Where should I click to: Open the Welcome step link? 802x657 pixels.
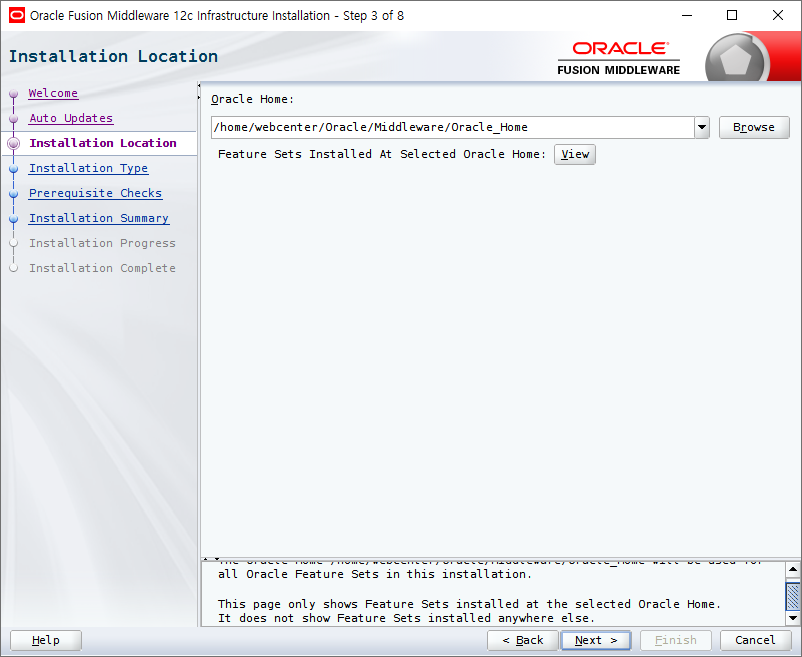[53, 93]
